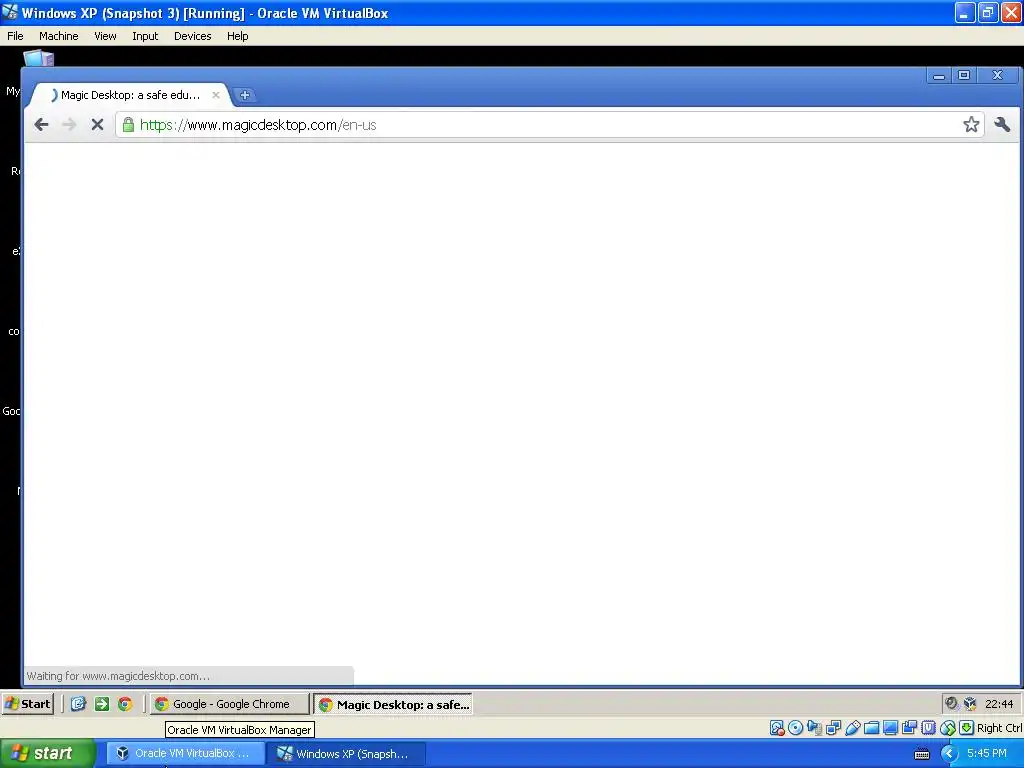Open a new Chrome tab

(x=244, y=95)
